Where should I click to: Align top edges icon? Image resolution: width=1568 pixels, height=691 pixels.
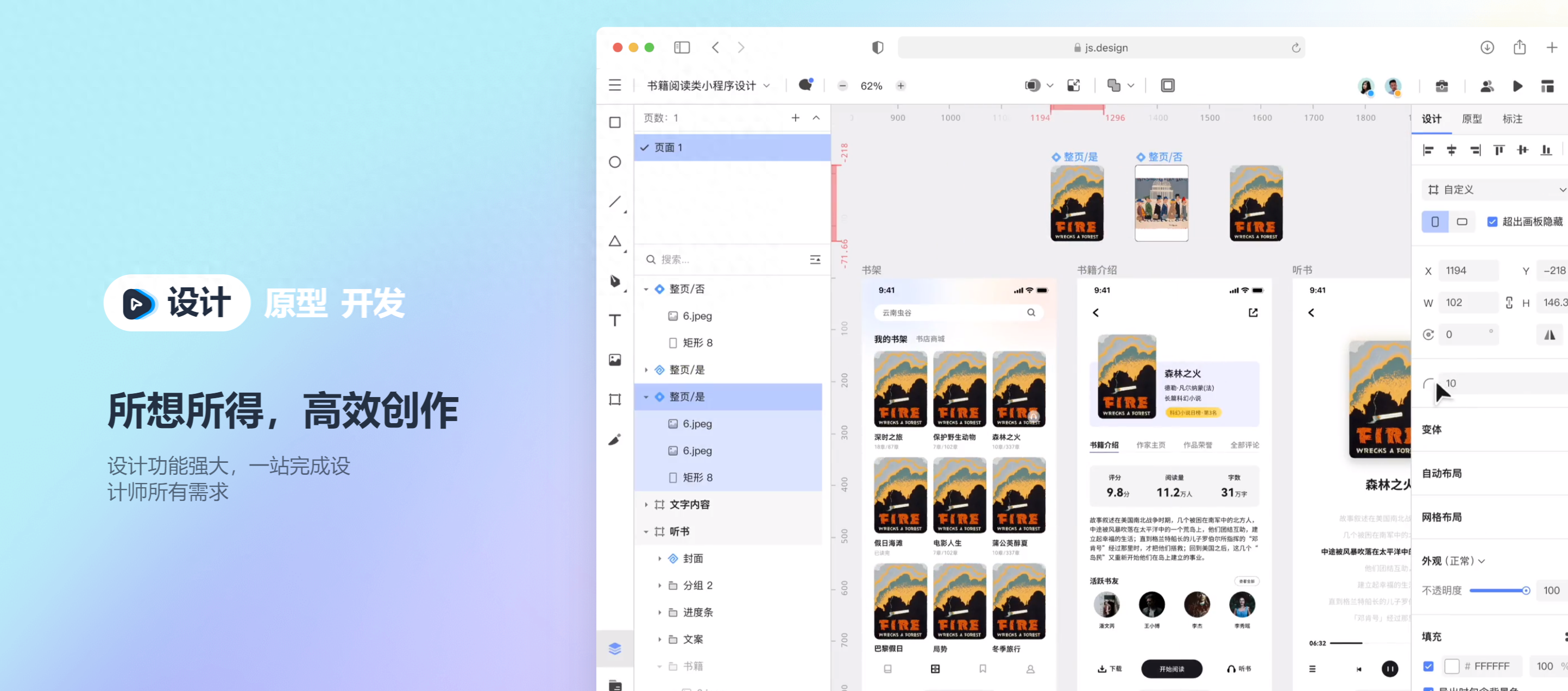click(x=1499, y=150)
